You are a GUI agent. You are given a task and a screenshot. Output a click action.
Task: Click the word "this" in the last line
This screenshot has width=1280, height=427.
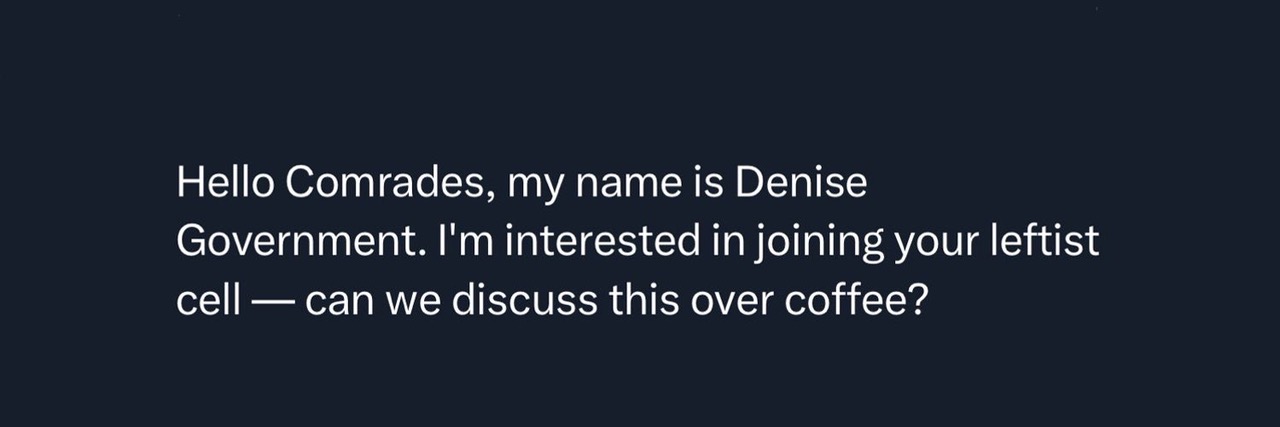click(x=644, y=300)
